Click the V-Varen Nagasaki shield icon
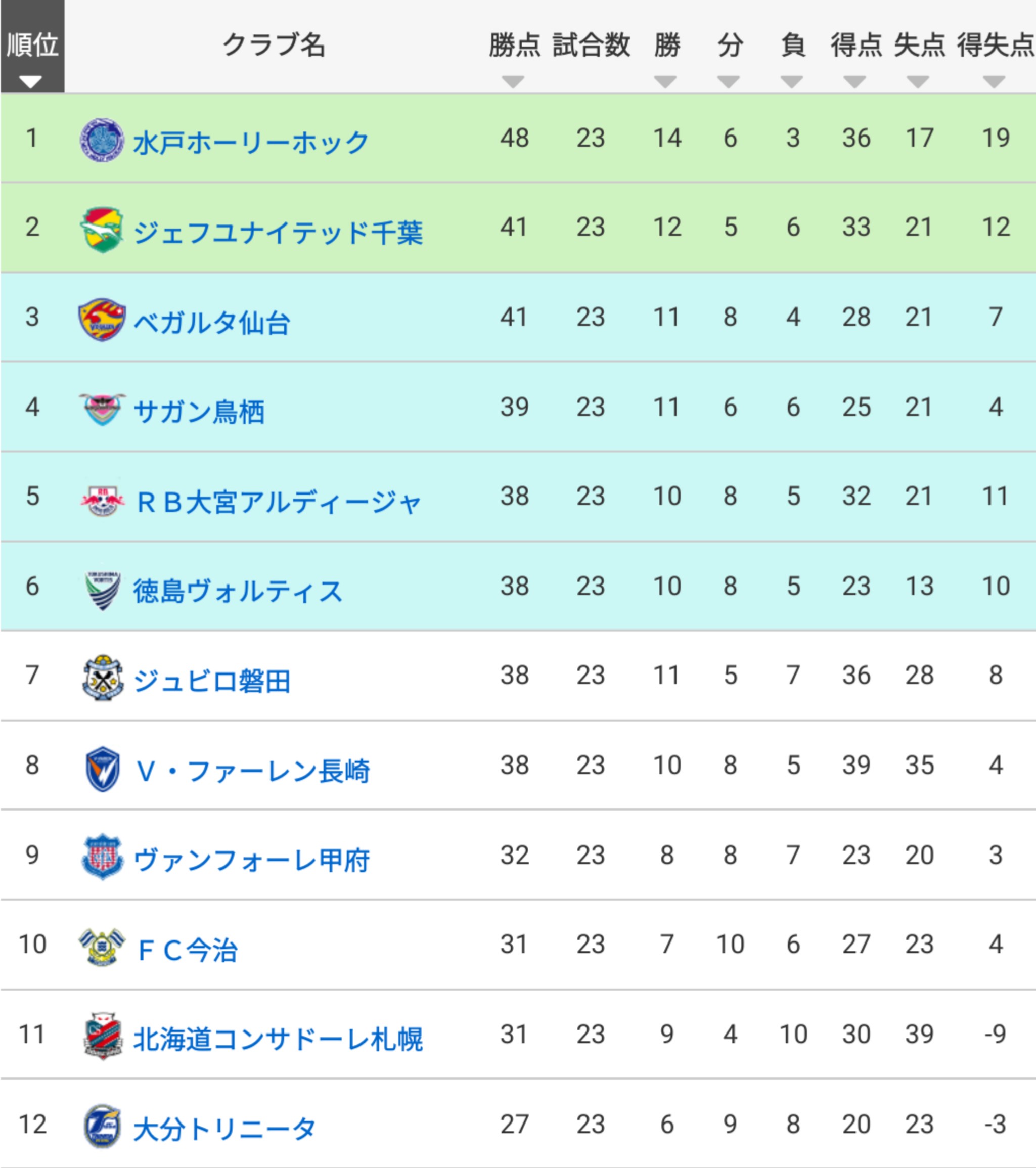Screen dimensions: 1036x1168 tap(102, 769)
